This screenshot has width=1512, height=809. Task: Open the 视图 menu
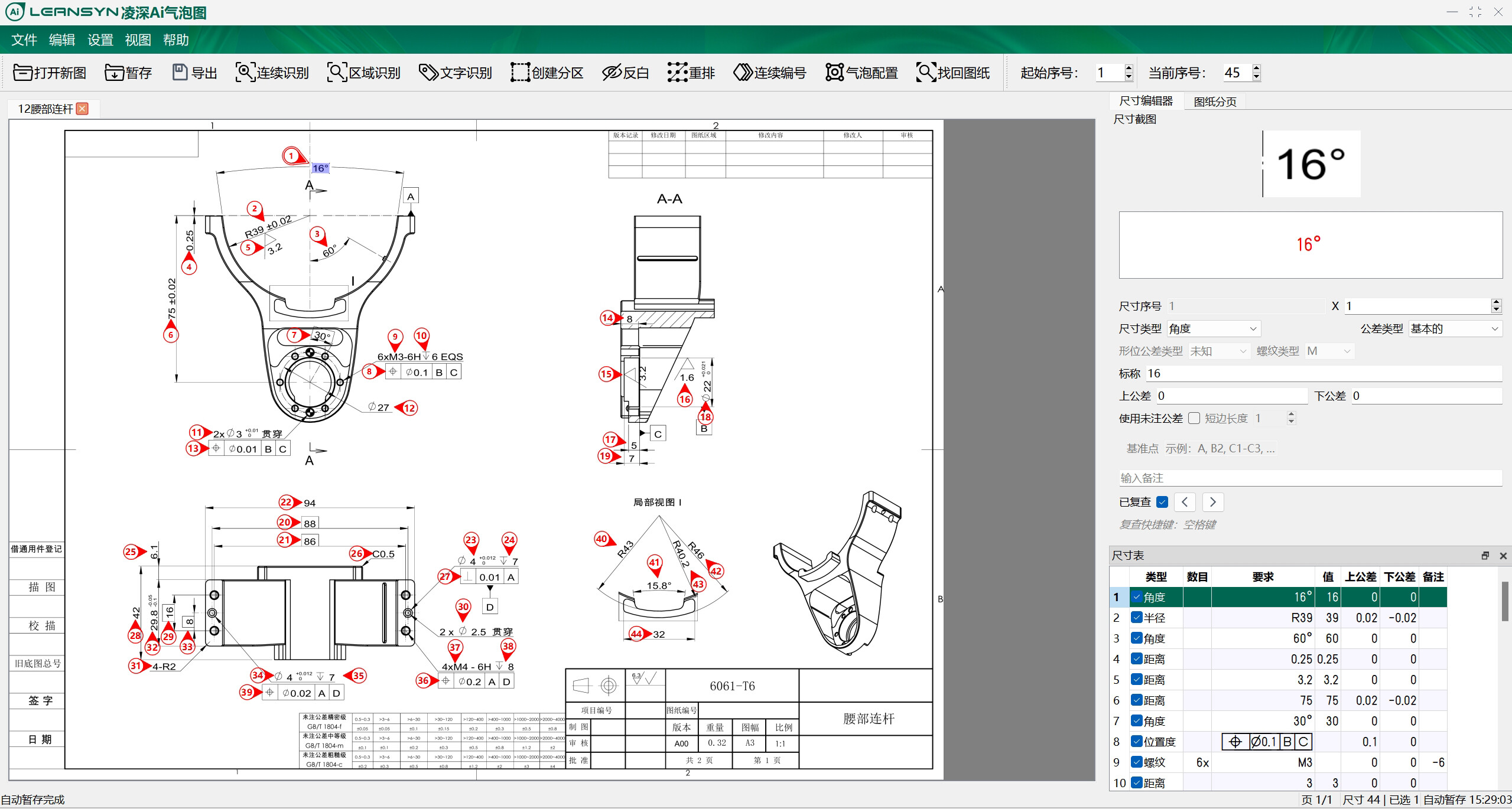point(138,40)
